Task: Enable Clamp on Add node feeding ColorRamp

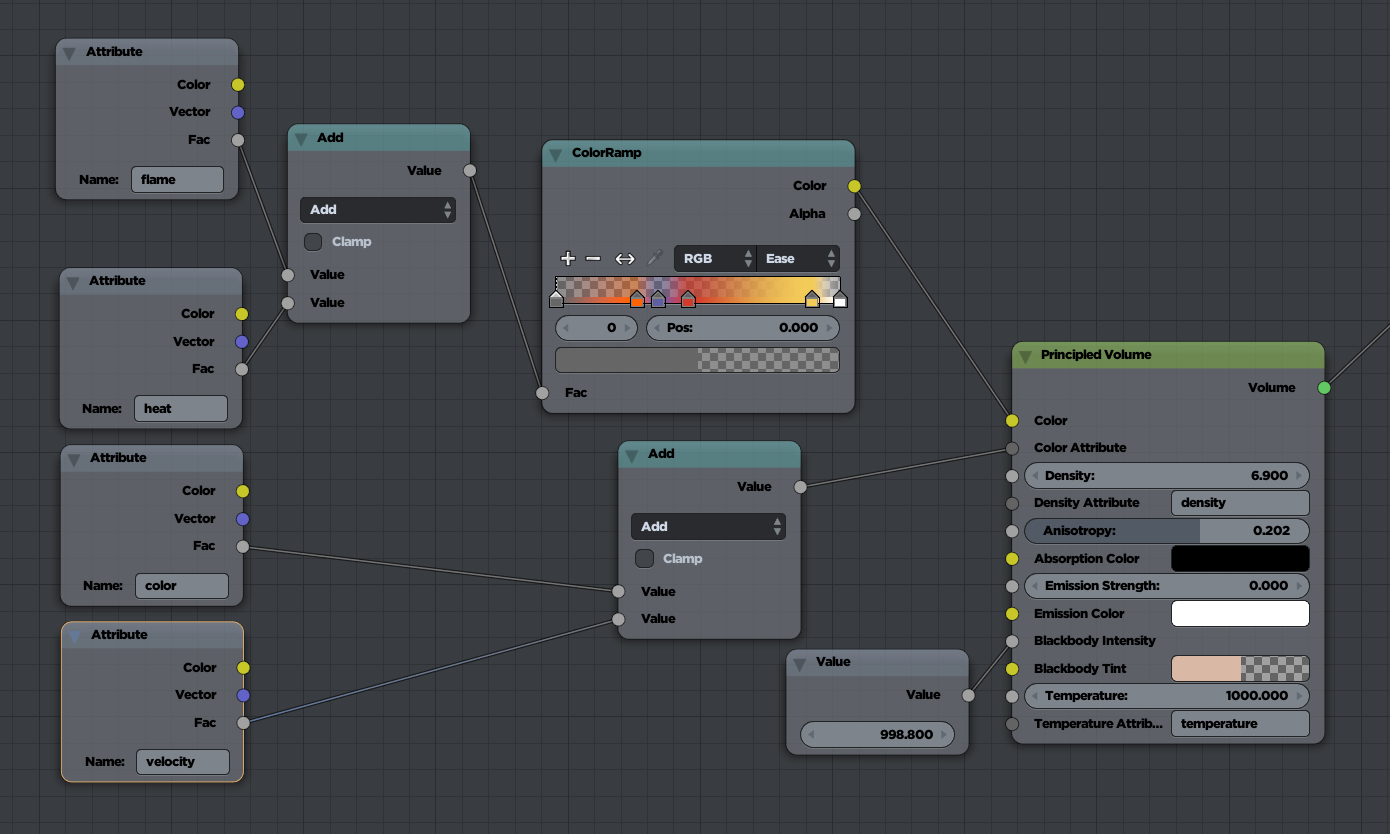Action: tap(313, 242)
